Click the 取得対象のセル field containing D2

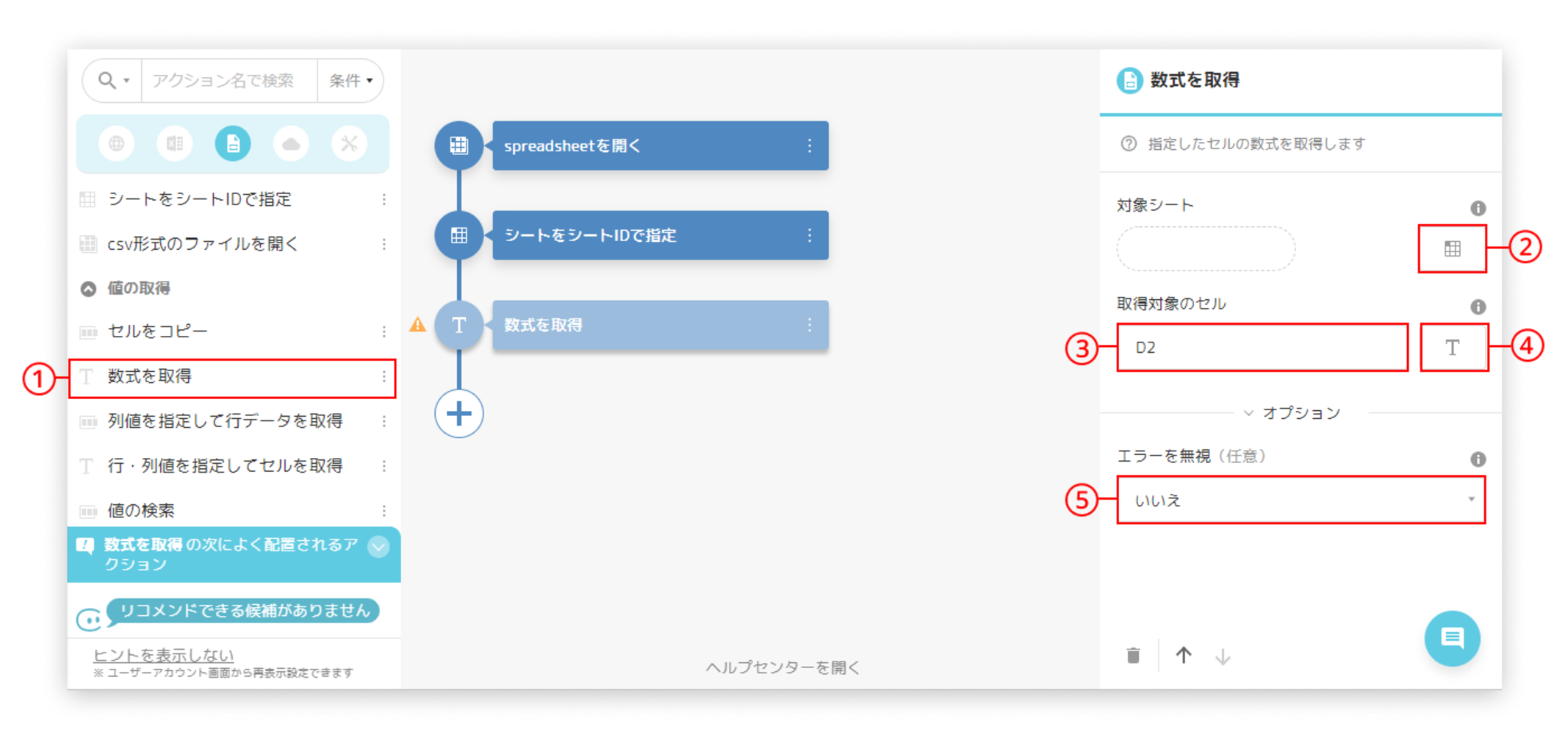[x=1262, y=347]
